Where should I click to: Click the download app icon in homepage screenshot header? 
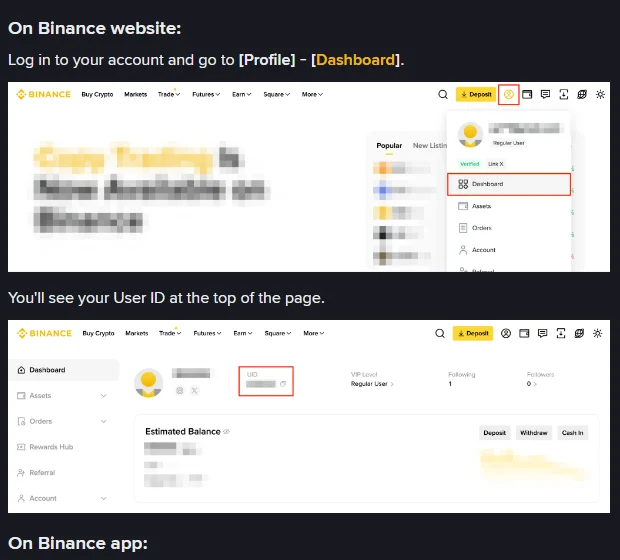563,95
